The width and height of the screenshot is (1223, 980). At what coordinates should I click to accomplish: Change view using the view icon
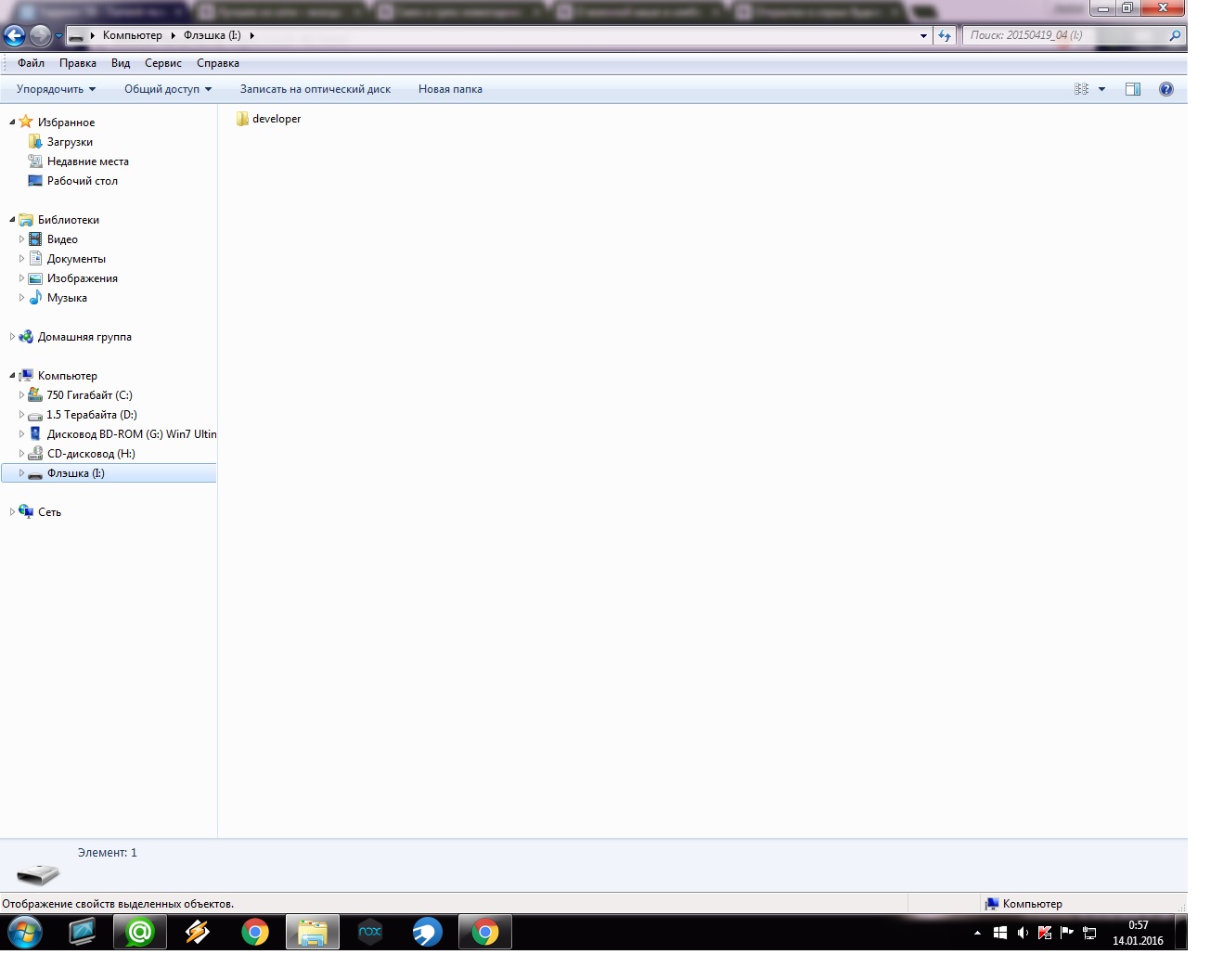[x=1081, y=89]
